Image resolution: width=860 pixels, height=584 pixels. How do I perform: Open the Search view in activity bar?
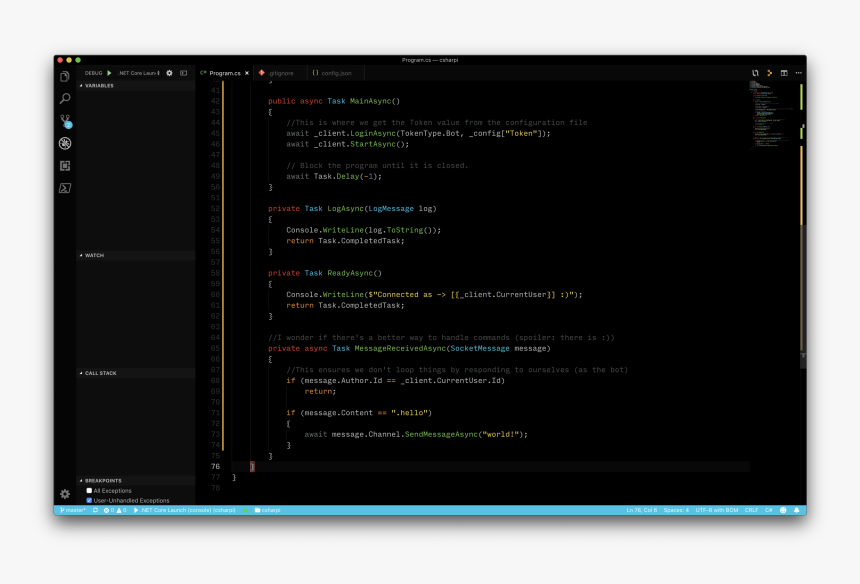(x=65, y=99)
